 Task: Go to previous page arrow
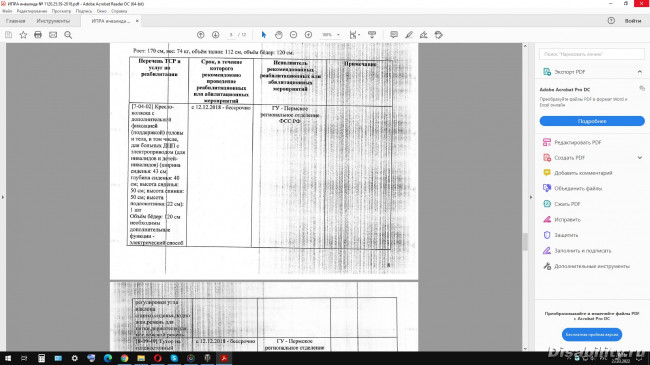pos(201,35)
